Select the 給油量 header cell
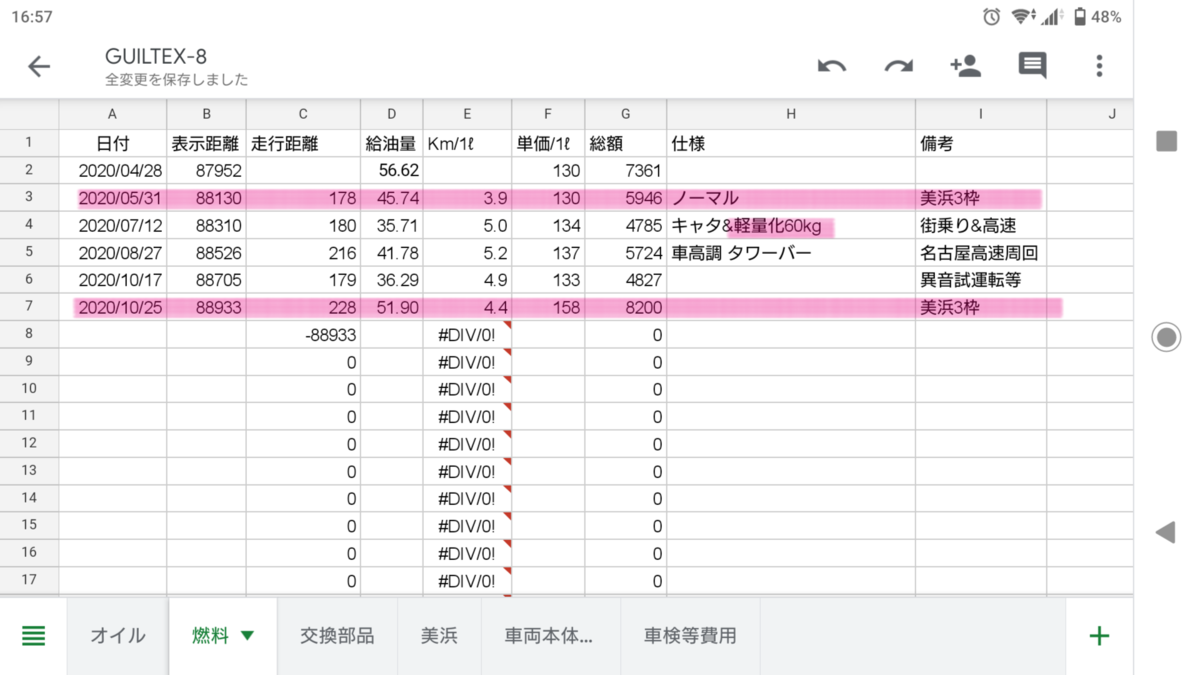 (392, 143)
